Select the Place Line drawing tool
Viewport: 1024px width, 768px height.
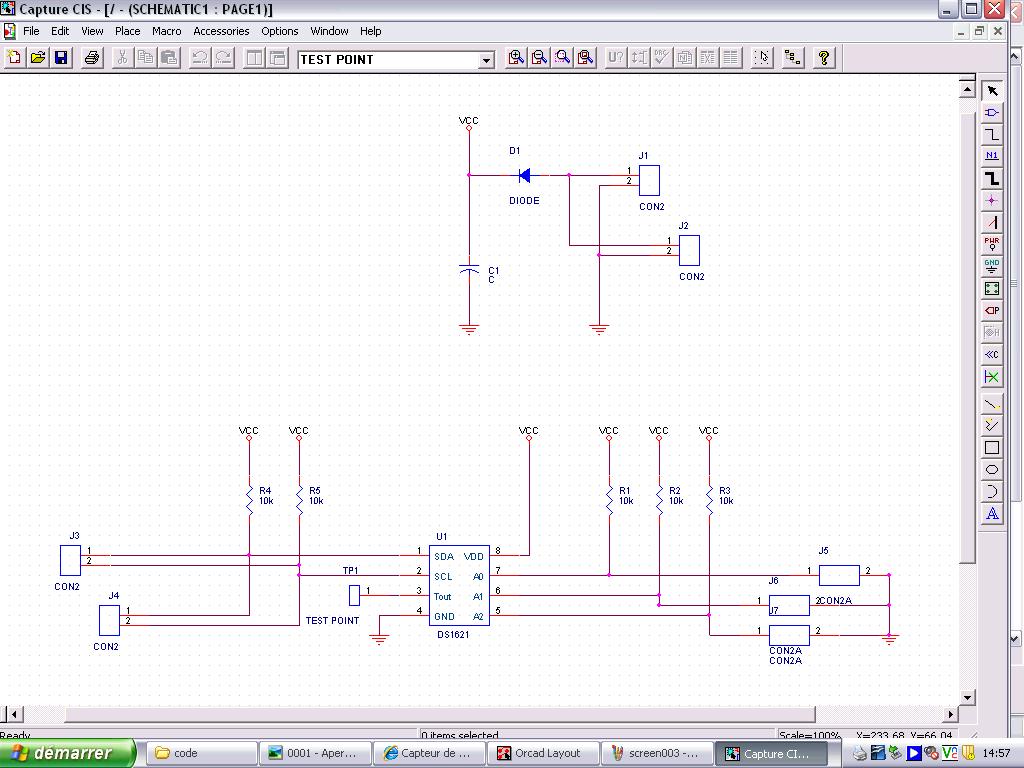coord(992,404)
